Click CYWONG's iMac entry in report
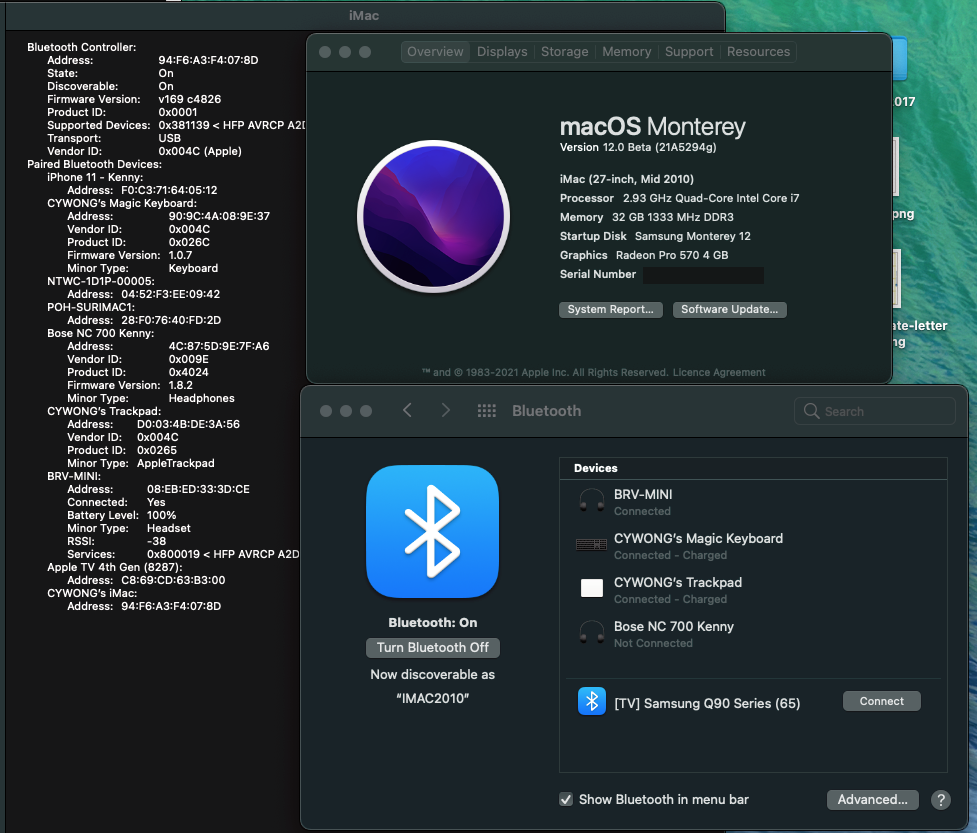Image resolution: width=977 pixels, height=833 pixels. click(92, 594)
